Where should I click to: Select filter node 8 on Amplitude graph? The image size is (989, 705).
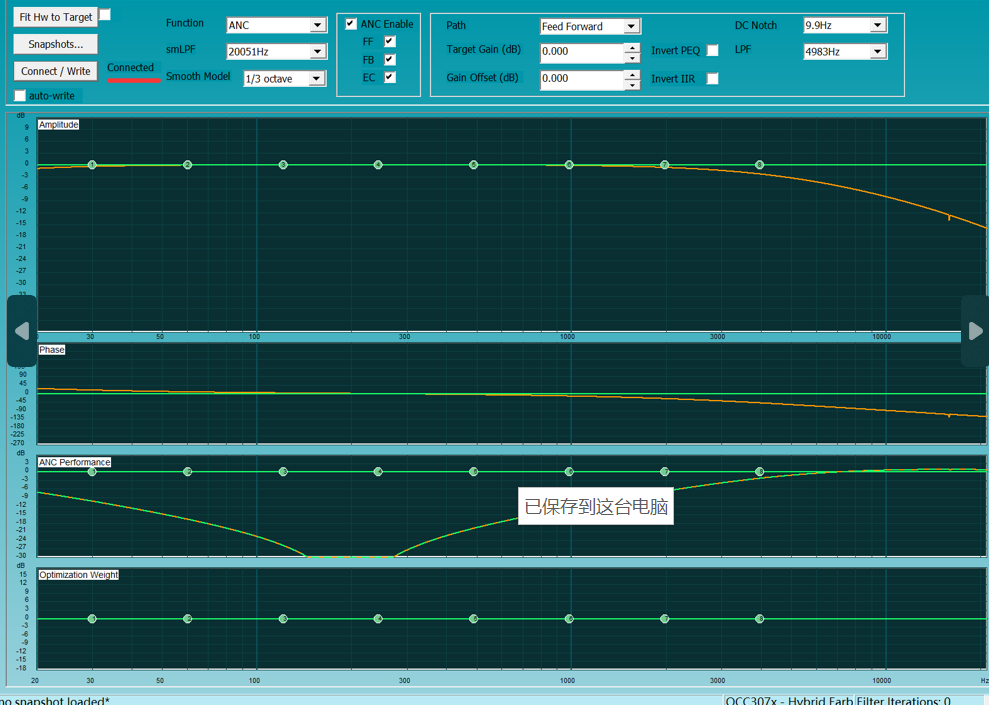point(759,165)
